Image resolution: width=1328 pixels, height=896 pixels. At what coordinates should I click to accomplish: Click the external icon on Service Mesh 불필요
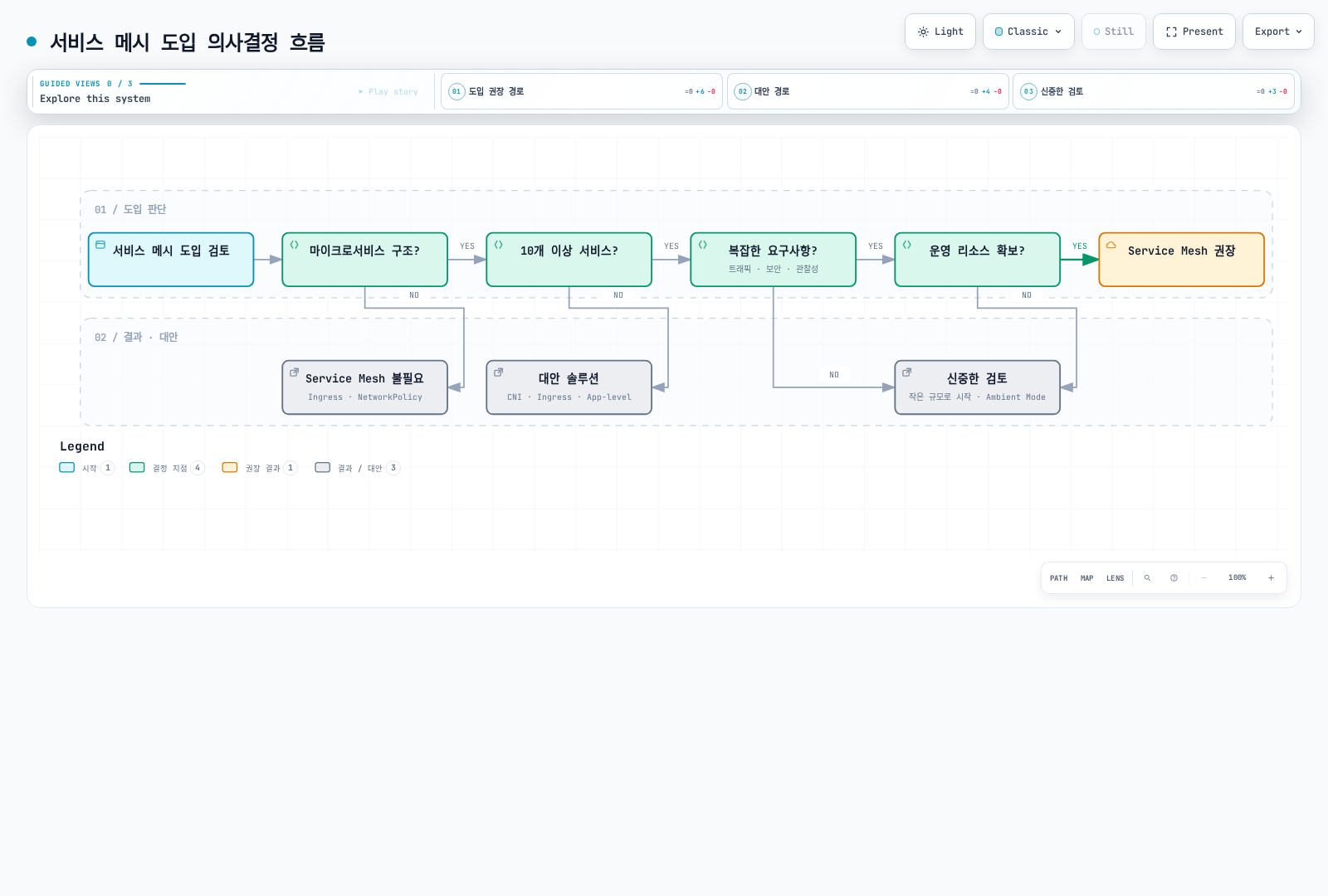click(294, 373)
